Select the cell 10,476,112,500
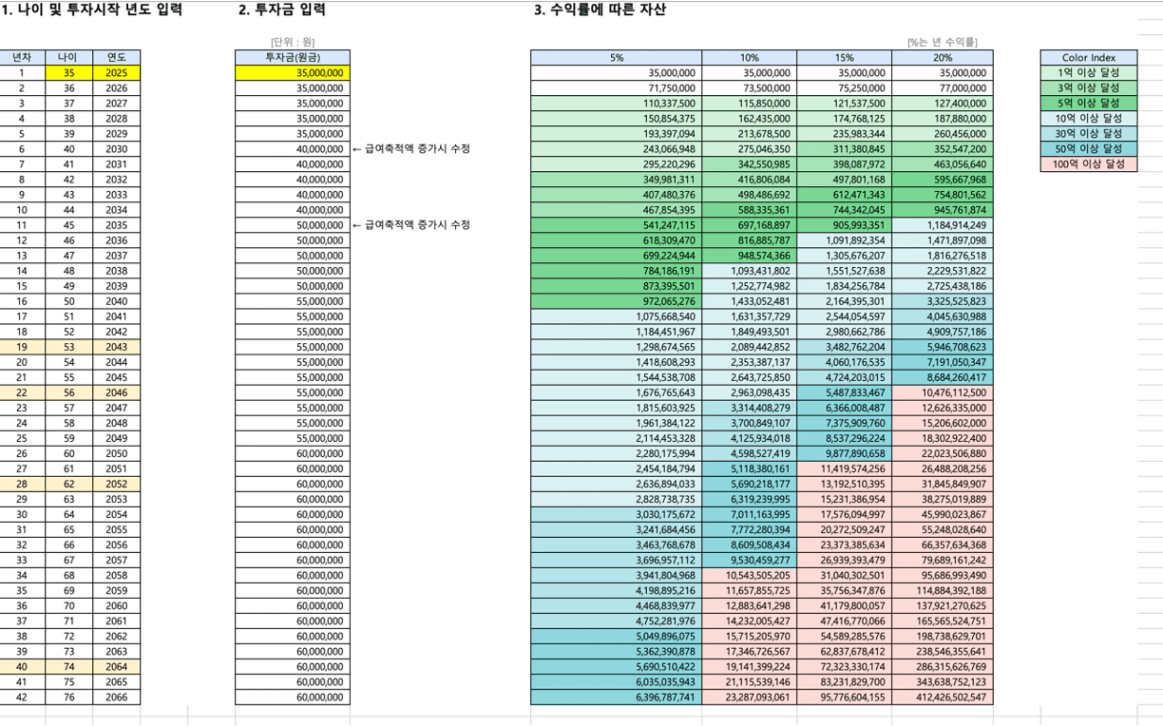1163x726 pixels. (x=942, y=392)
